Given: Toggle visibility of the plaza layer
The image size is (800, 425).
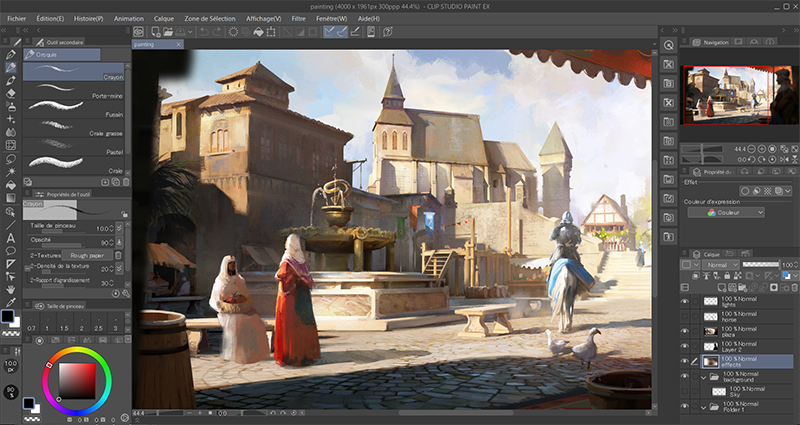Looking at the screenshot, I should [685, 330].
